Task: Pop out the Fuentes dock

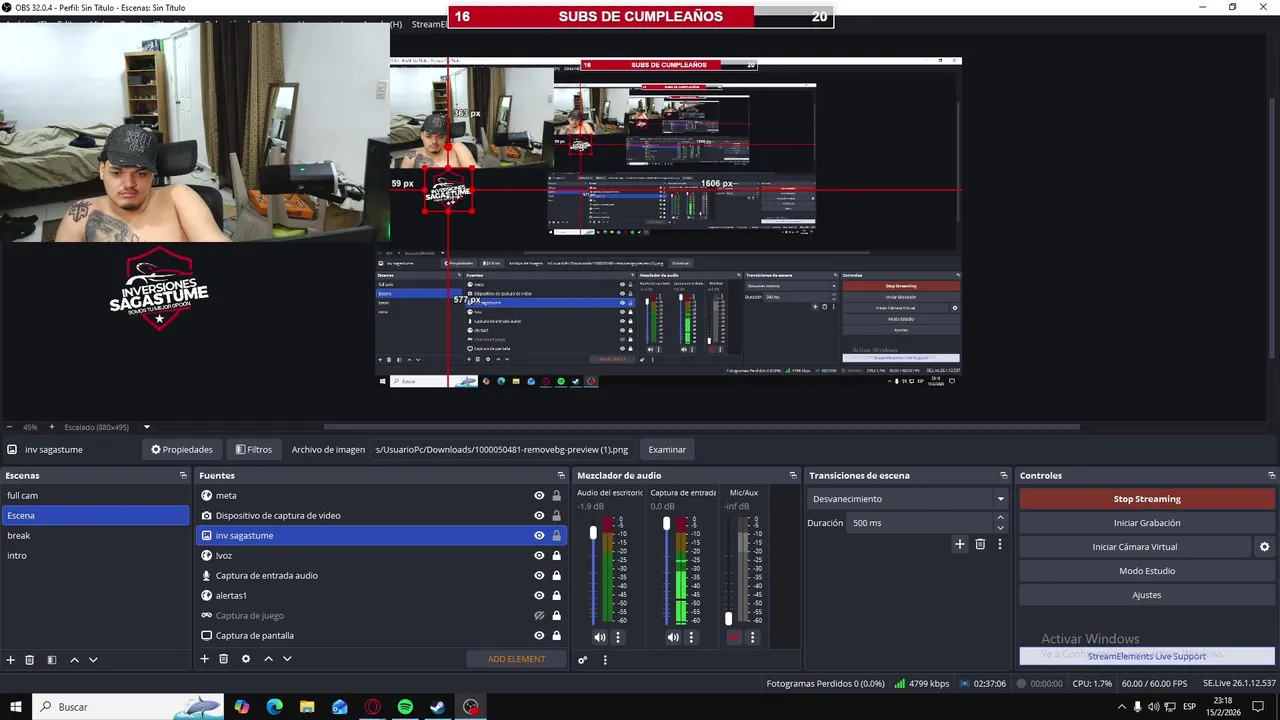Action: [561, 476]
